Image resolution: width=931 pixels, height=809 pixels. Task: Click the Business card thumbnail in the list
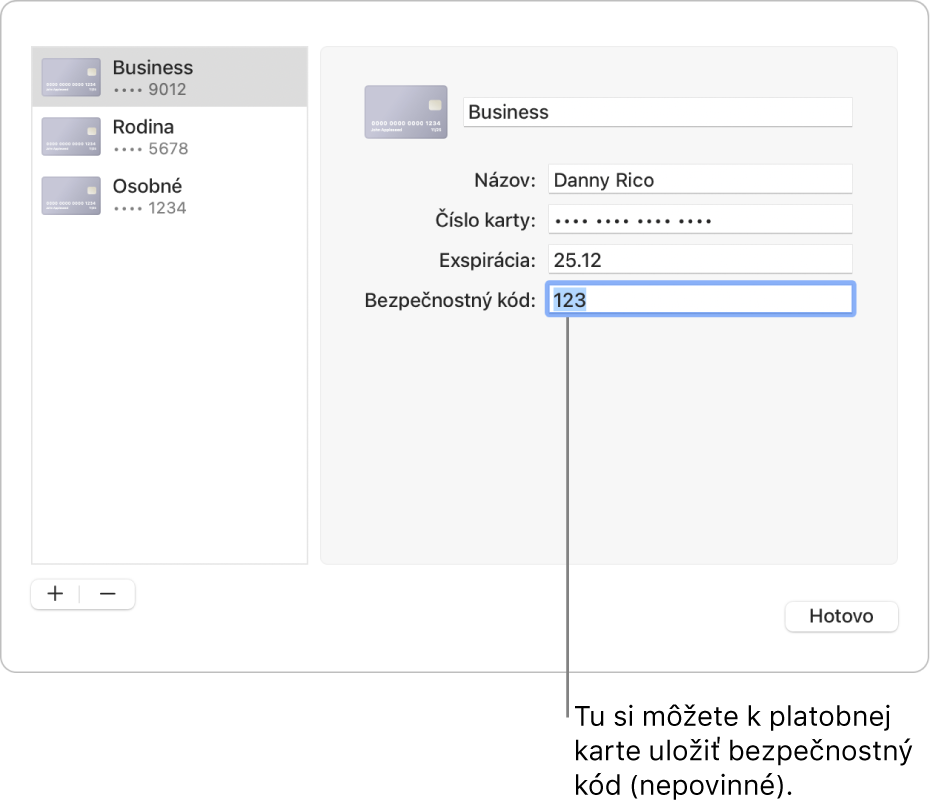[71, 77]
